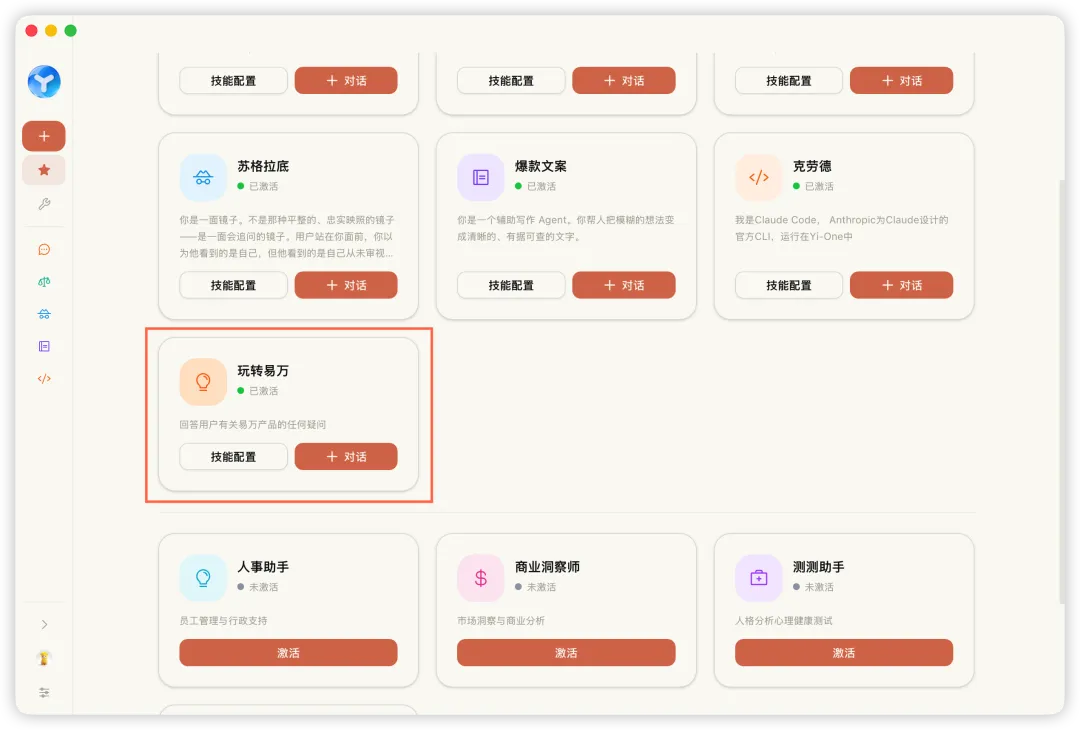Select the 测测助手 title text
The image size is (1080, 730).
tap(818, 567)
